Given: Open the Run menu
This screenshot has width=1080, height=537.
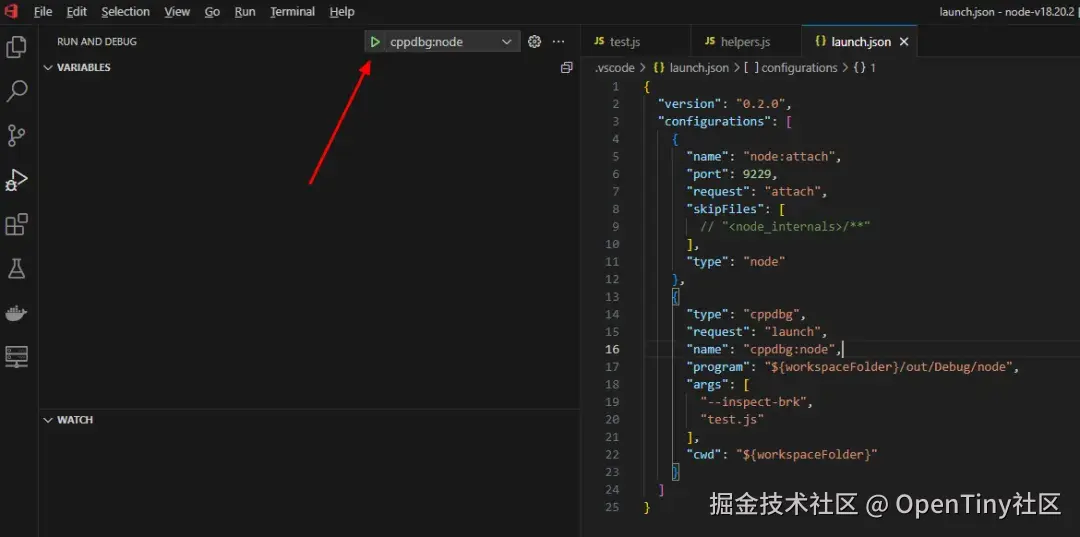Looking at the screenshot, I should [x=245, y=12].
